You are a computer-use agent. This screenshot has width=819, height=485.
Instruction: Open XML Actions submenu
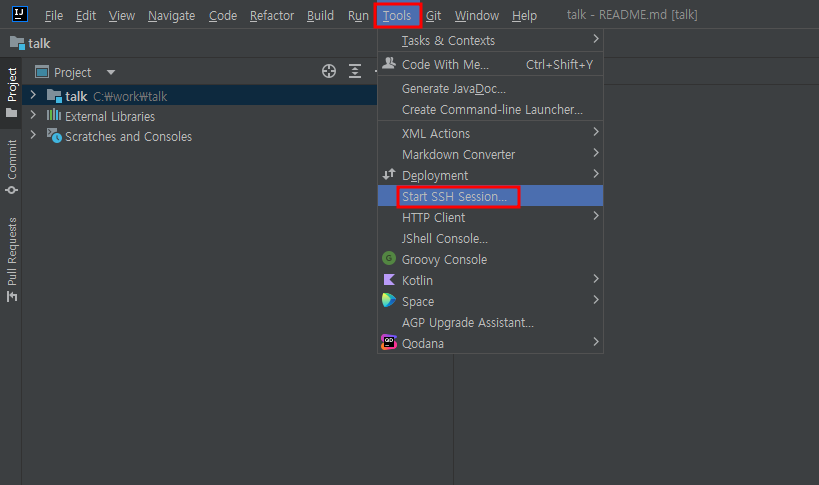[490, 134]
